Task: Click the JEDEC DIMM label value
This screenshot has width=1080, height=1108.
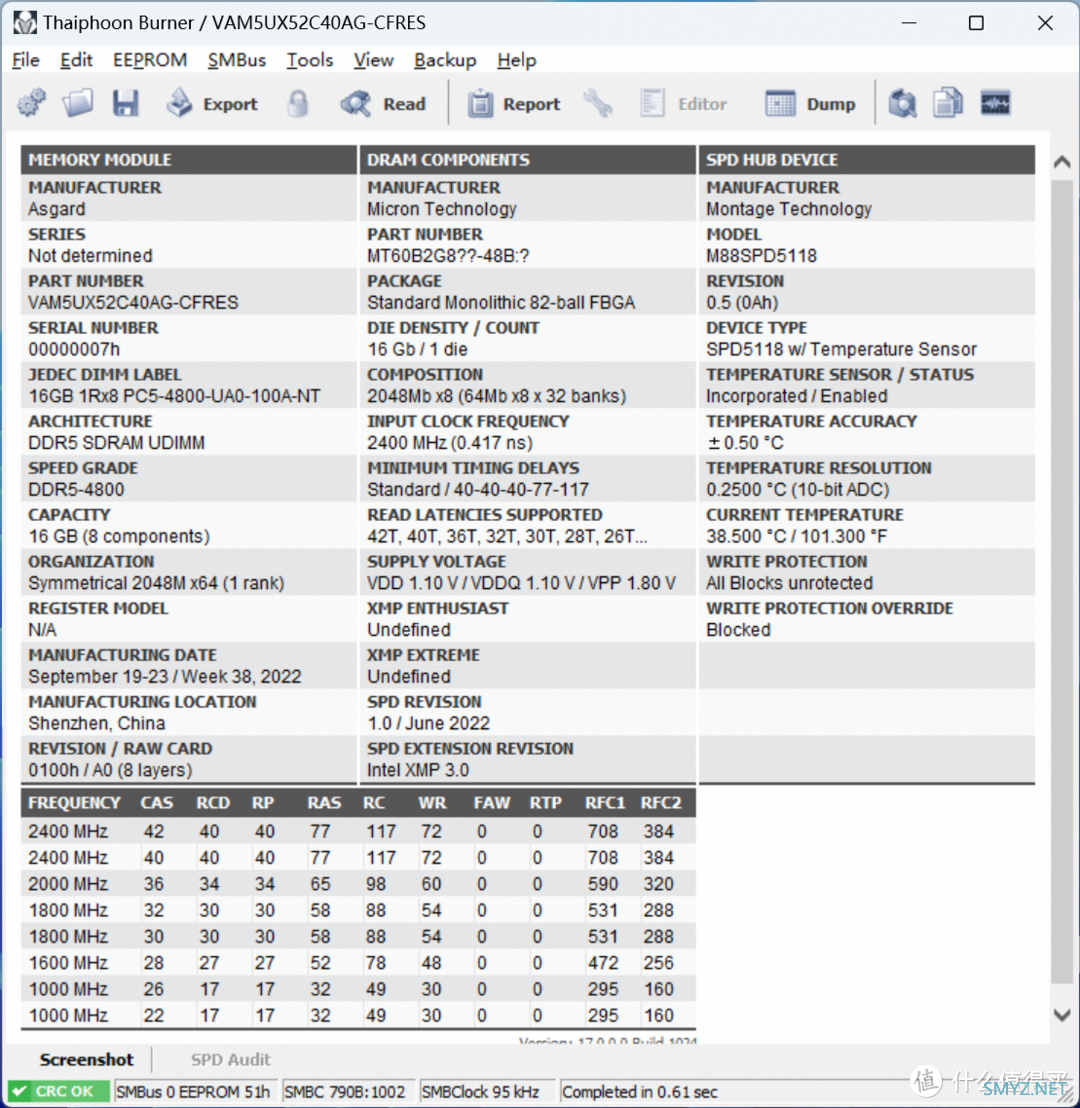Action: pos(174,396)
